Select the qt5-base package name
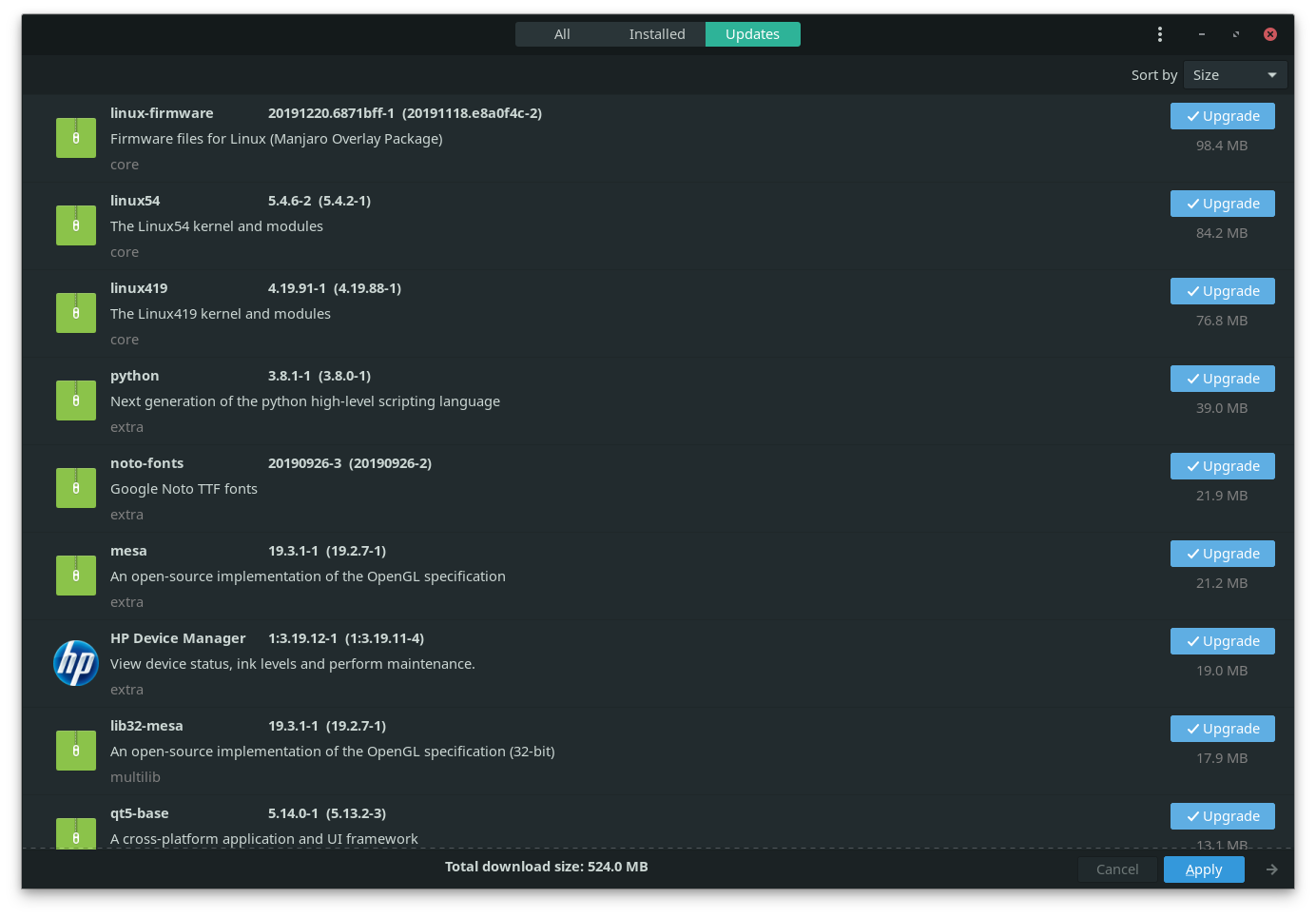The width and height of the screenshot is (1316, 918). click(140, 813)
